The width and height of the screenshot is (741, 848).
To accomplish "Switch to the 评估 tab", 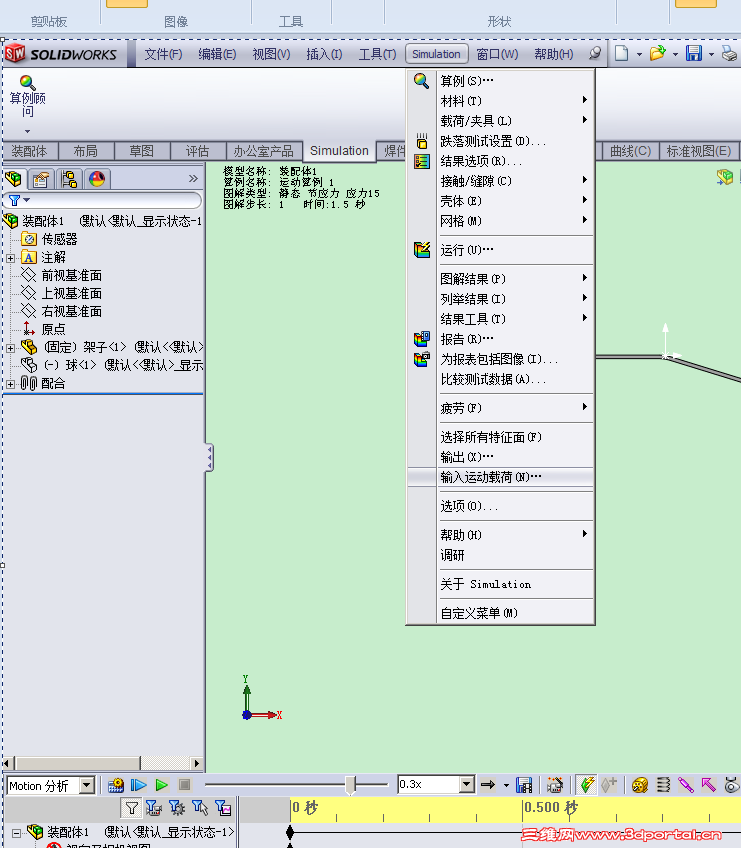I will [x=197, y=151].
